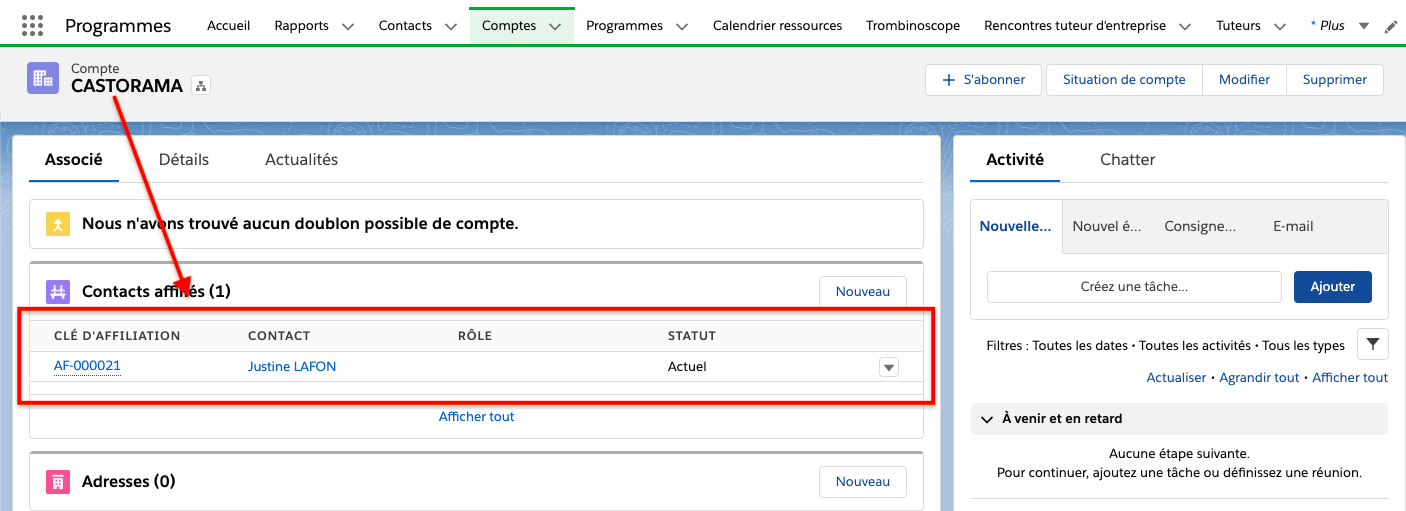The image size is (1406, 511).
Task: Collapse the À venir et en retard section
Action: (987, 419)
